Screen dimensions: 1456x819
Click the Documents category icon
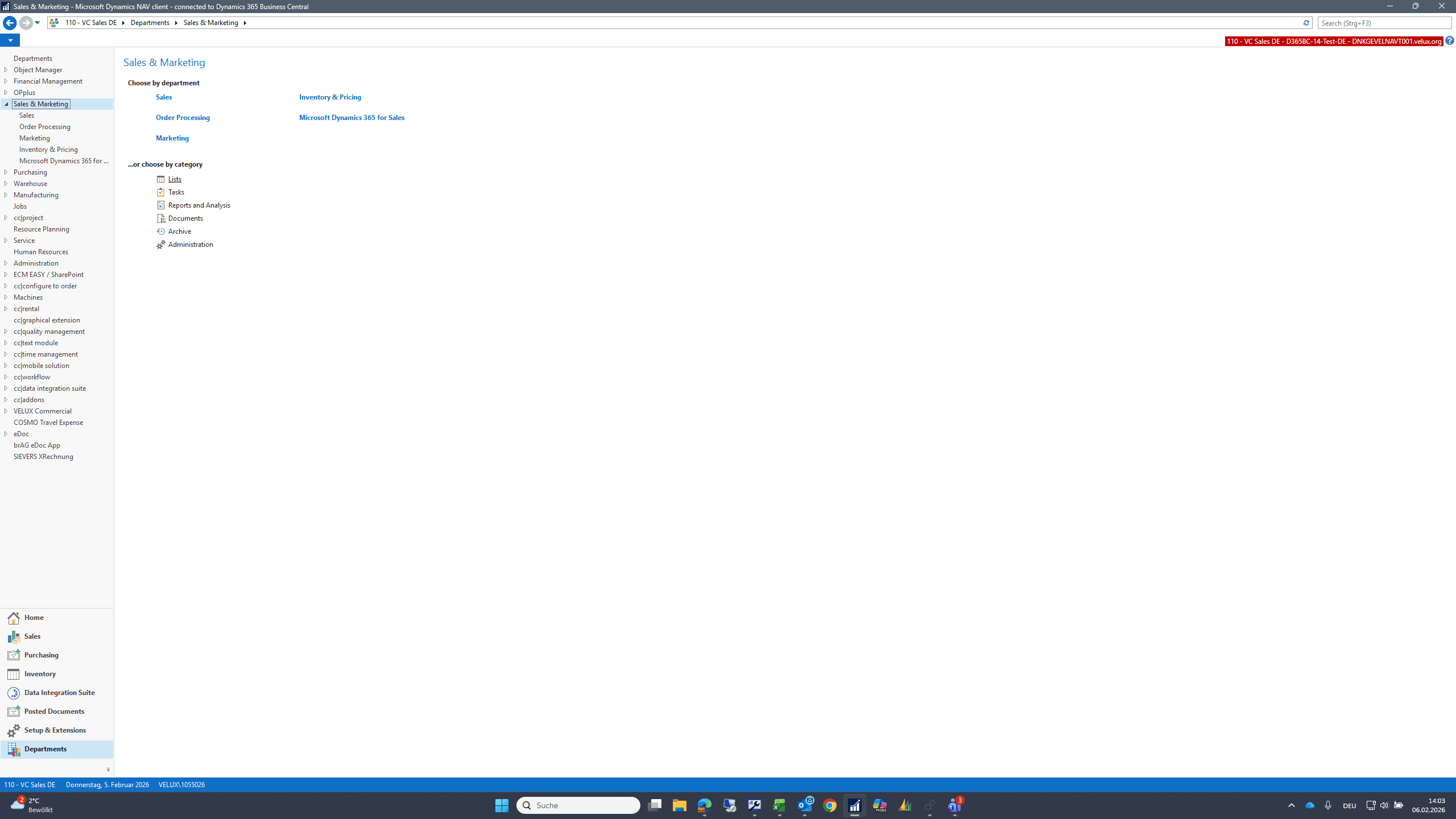click(x=161, y=218)
